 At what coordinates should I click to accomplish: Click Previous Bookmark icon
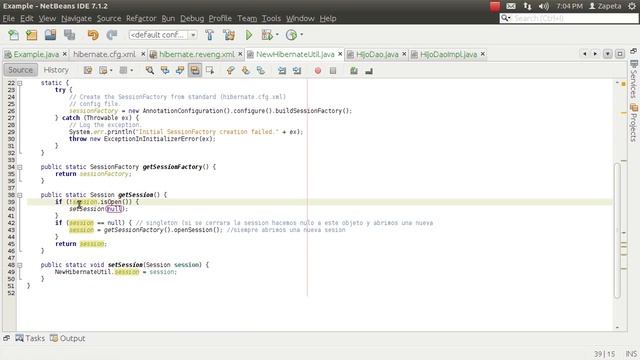(x=231, y=71)
